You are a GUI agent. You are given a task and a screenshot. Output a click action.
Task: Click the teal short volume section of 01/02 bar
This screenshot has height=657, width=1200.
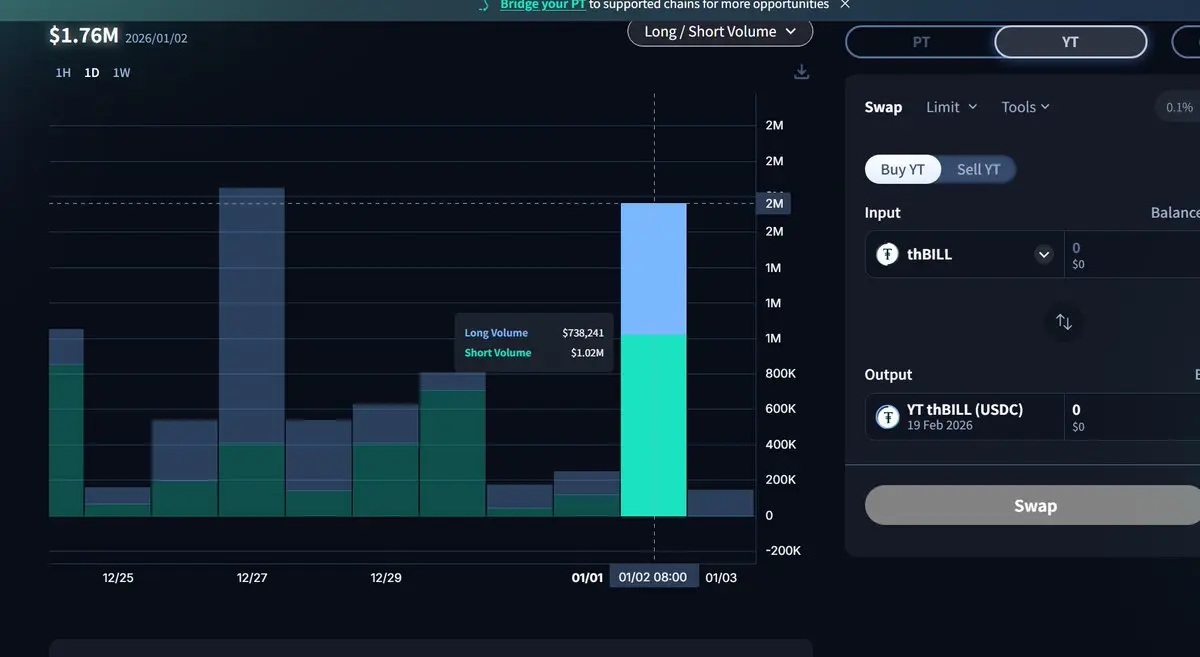(x=654, y=426)
